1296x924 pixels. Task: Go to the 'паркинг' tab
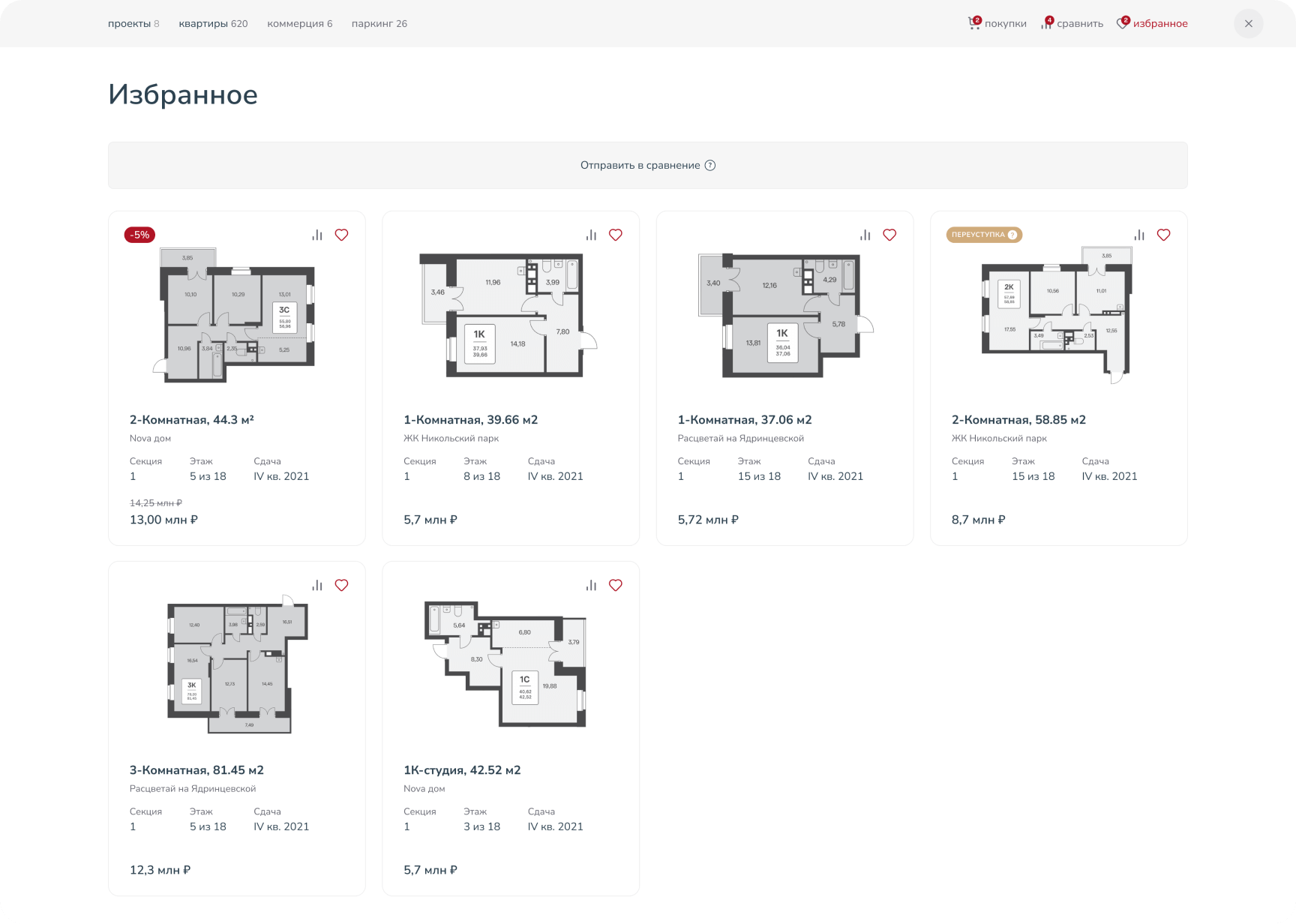[x=379, y=23]
